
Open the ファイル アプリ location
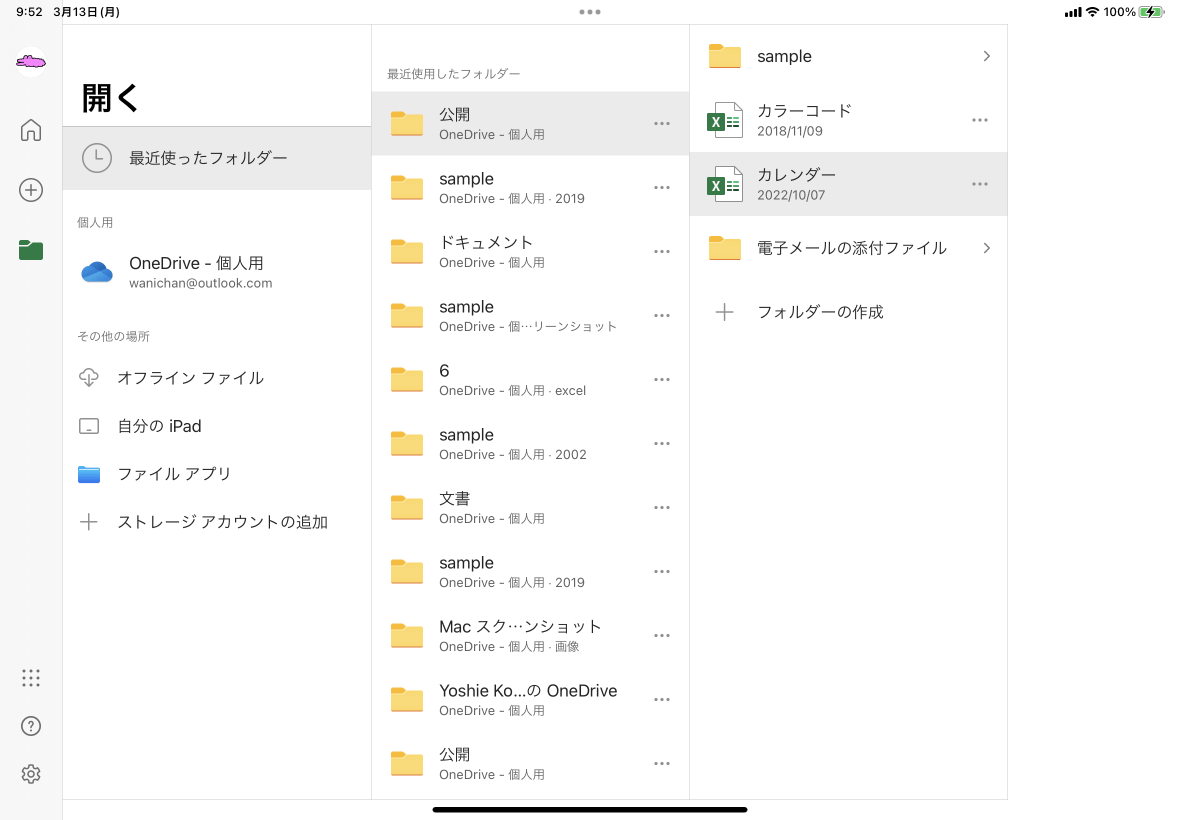tap(174, 474)
